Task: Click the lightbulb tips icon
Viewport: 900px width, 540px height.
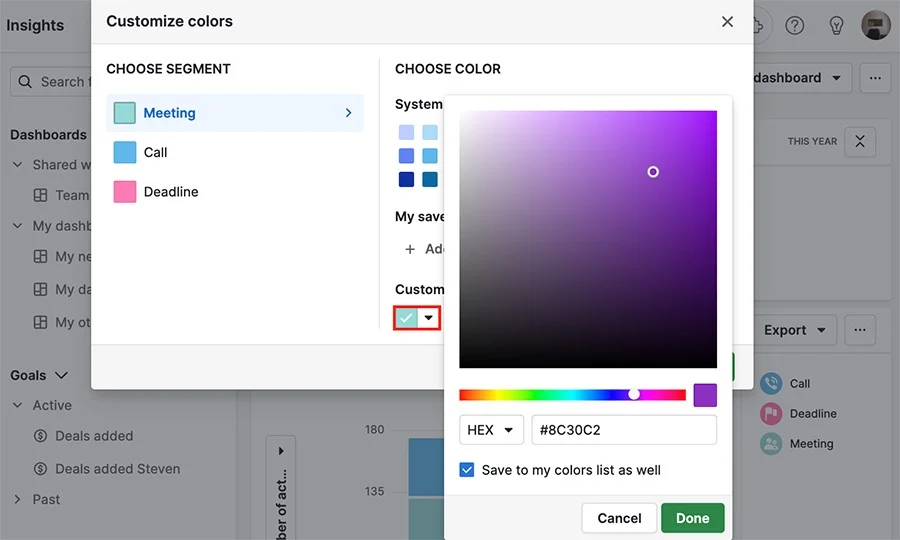Action: tap(836, 25)
